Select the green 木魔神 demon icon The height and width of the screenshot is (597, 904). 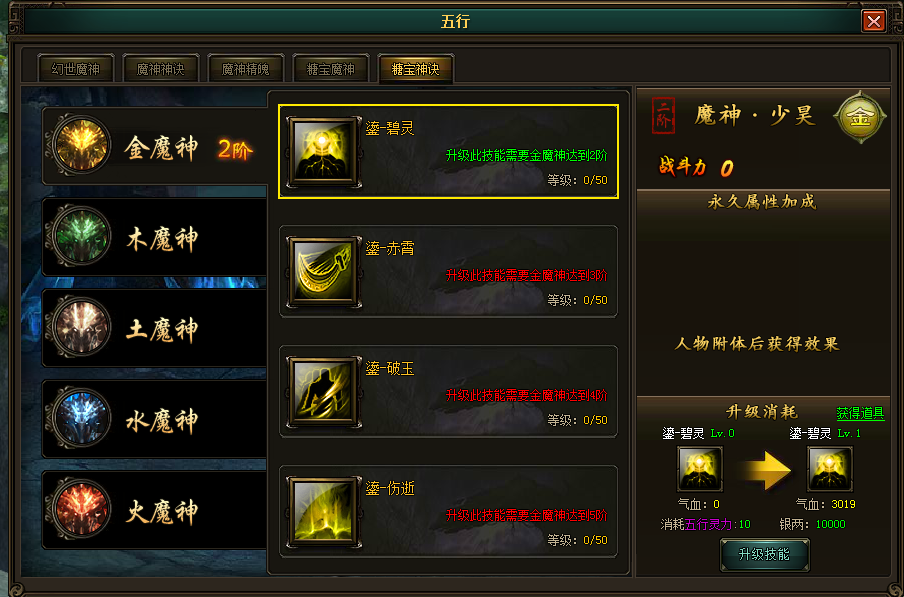(81, 236)
